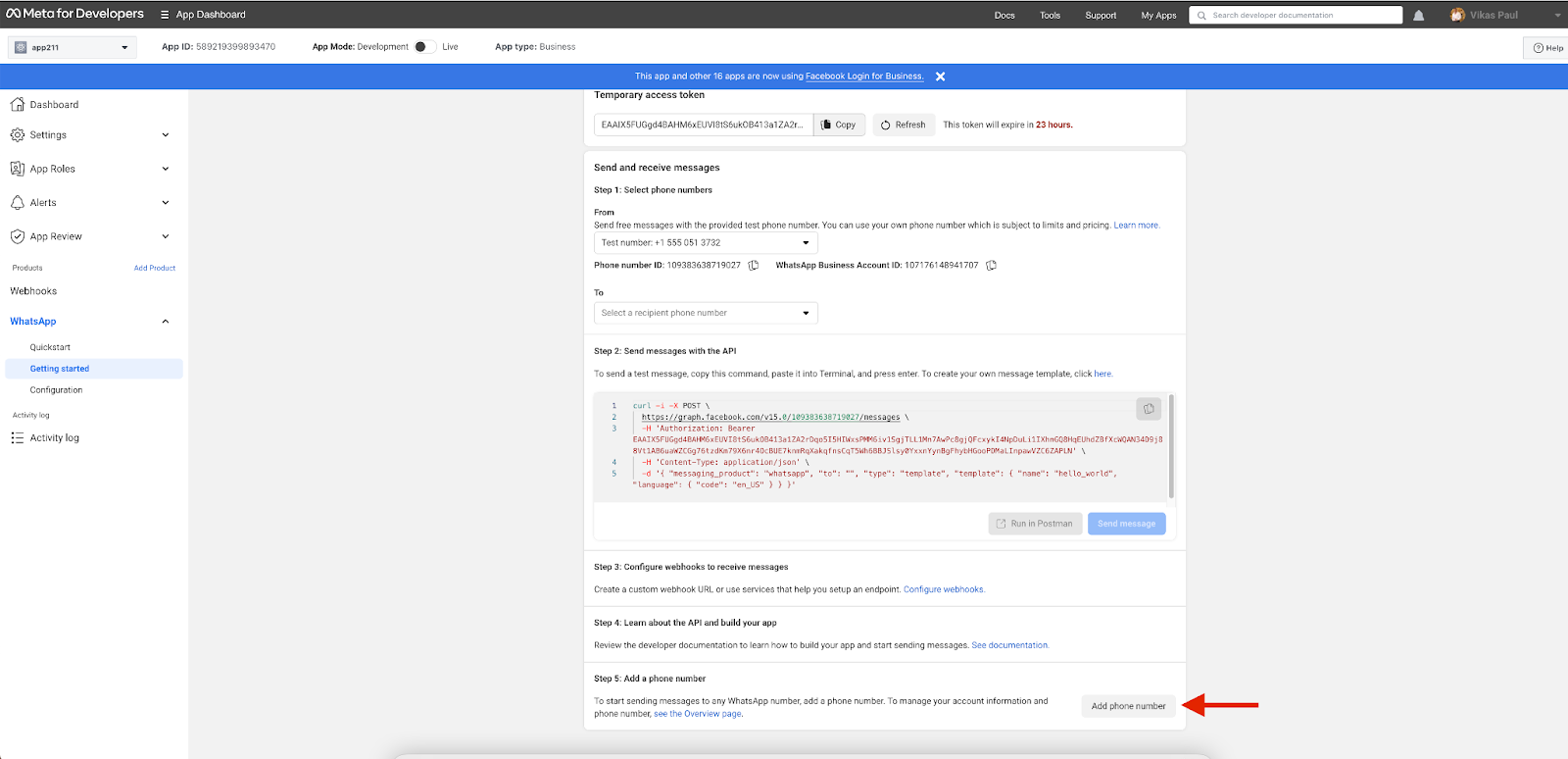This screenshot has width=1568, height=759.
Task: Open Webhooks in the sidebar
Action: (x=33, y=291)
